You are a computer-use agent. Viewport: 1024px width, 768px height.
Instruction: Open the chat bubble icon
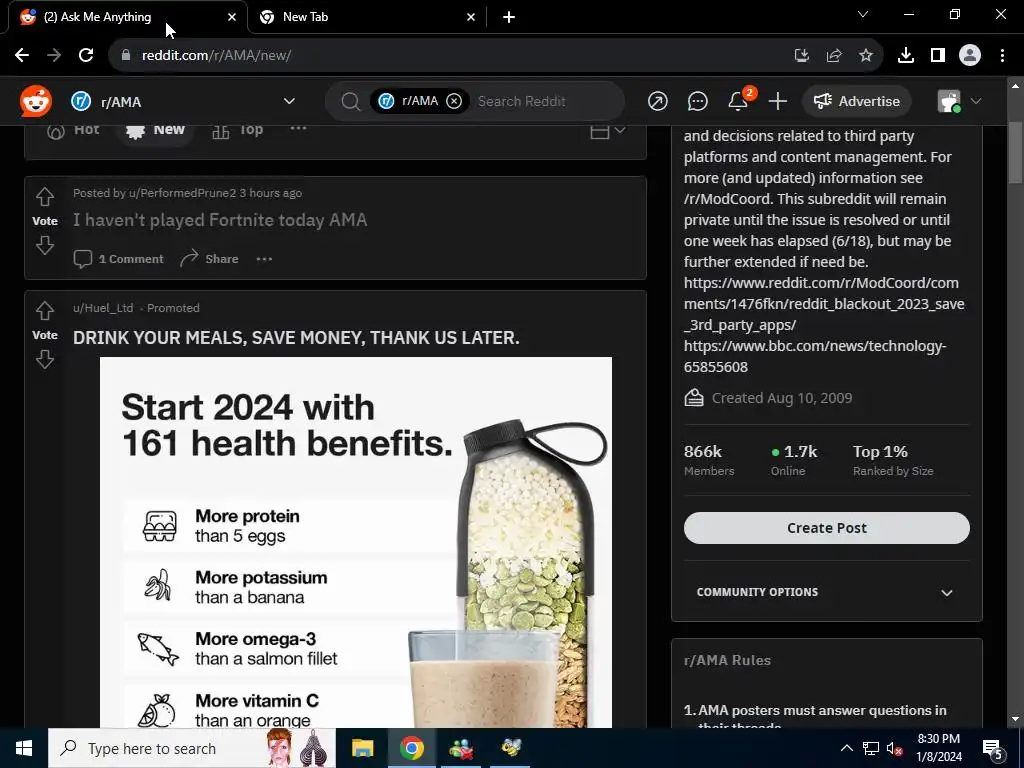[x=697, y=101]
